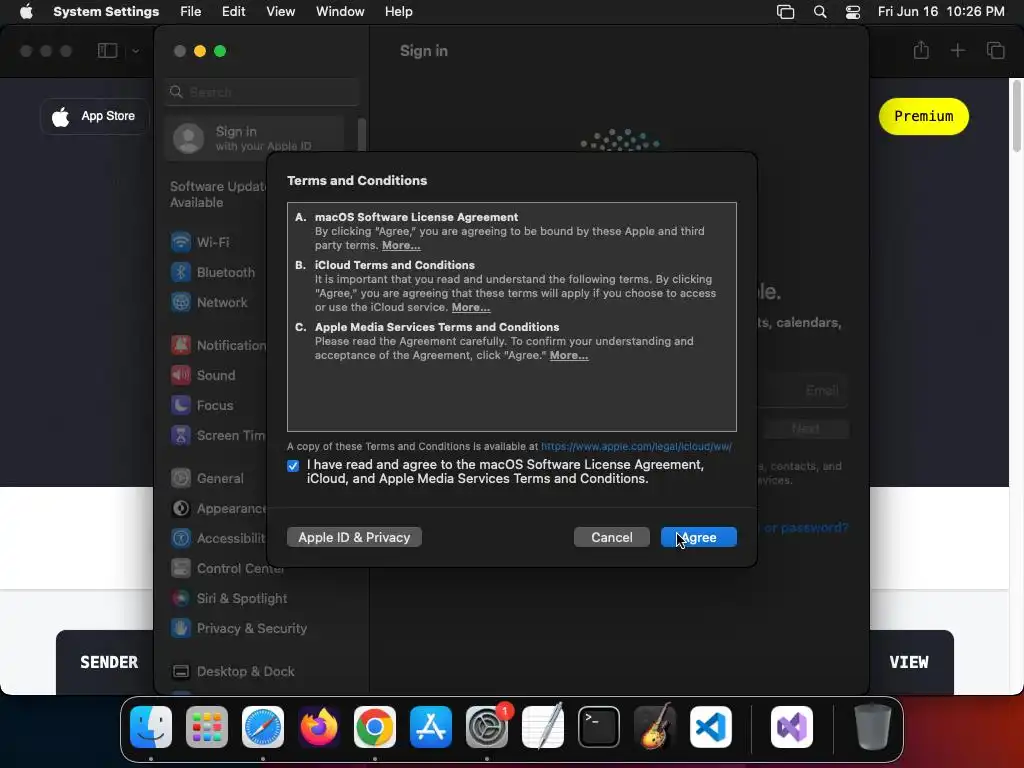Open More link for Apple Media Services Terms

coord(569,355)
